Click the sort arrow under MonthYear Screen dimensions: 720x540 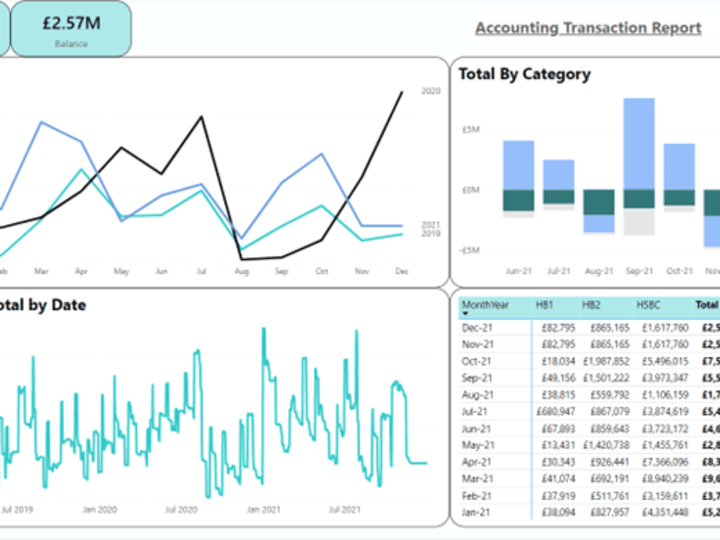[465, 314]
